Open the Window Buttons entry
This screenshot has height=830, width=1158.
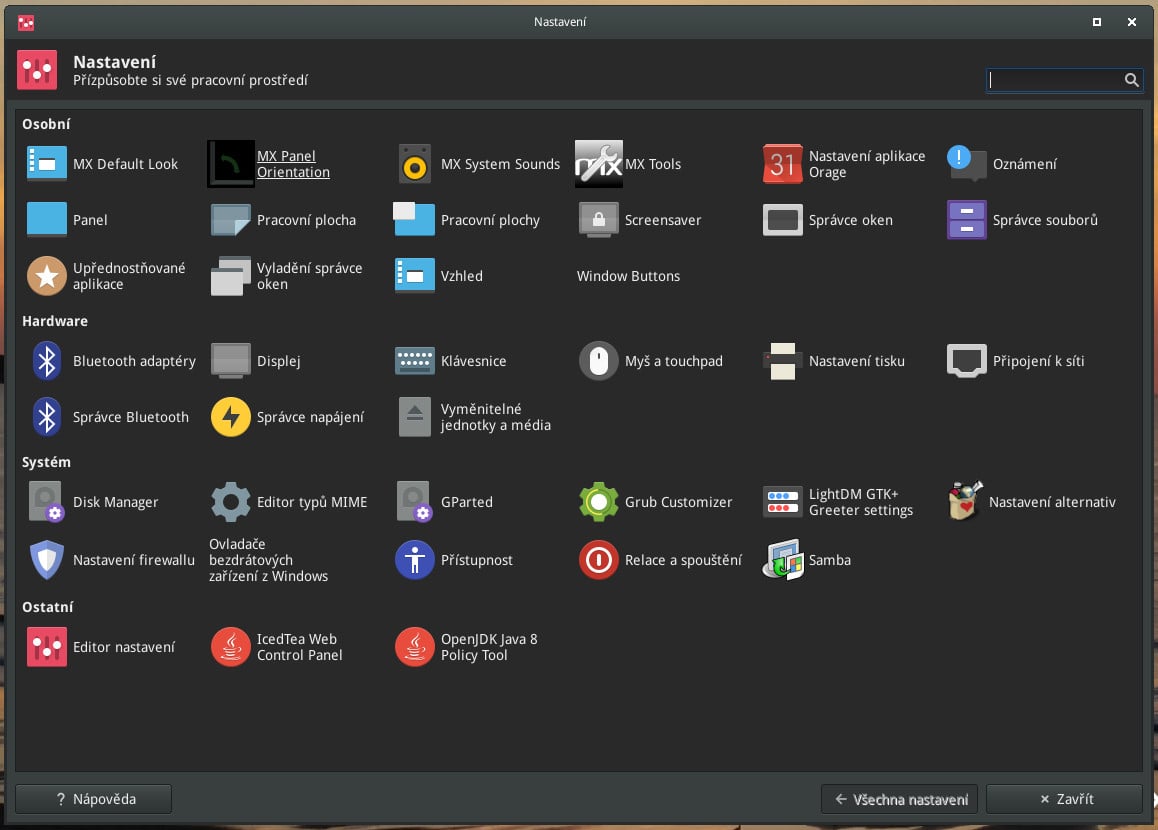628,276
